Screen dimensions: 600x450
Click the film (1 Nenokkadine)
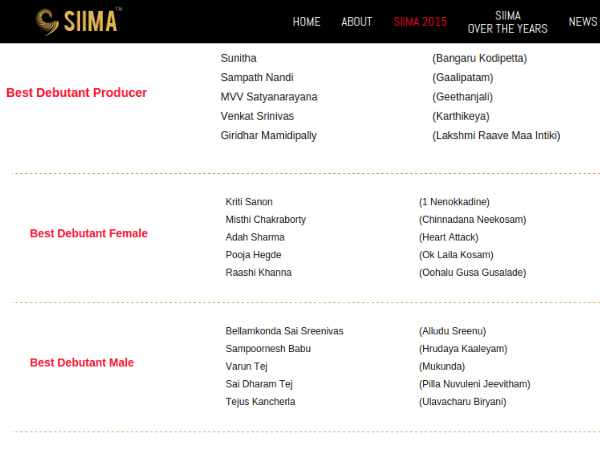(454, 202)
